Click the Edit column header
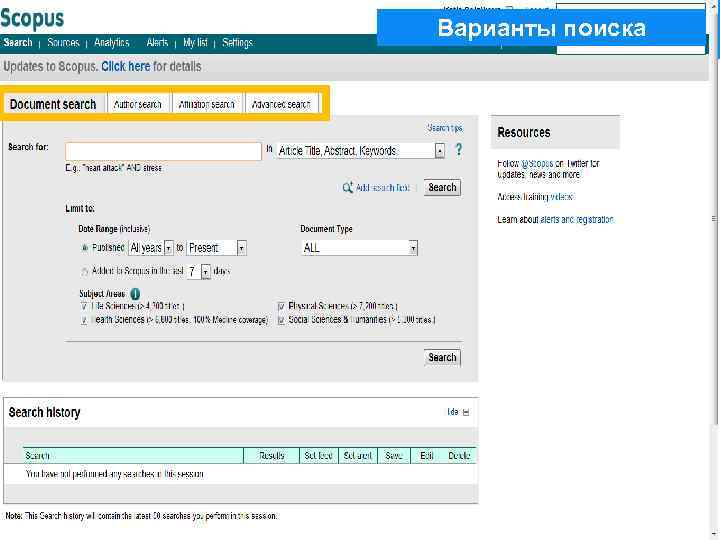 427,456
